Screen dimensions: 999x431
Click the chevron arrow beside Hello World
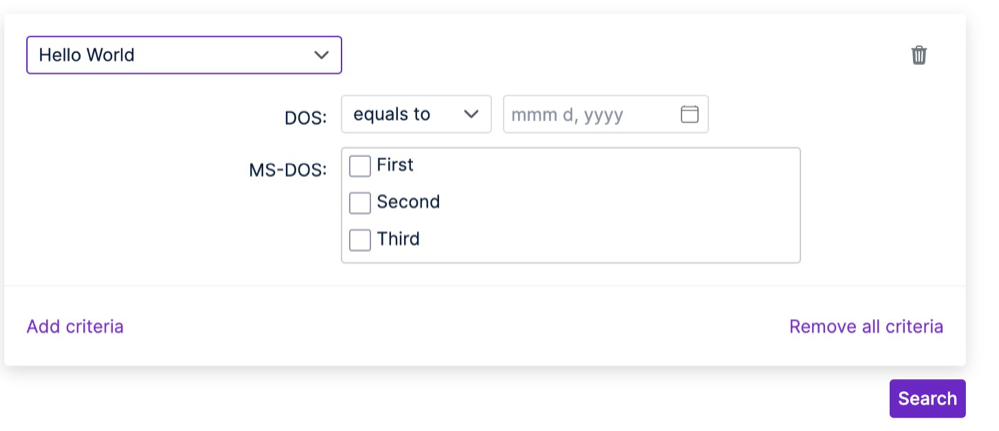click(x=321, y=55)
